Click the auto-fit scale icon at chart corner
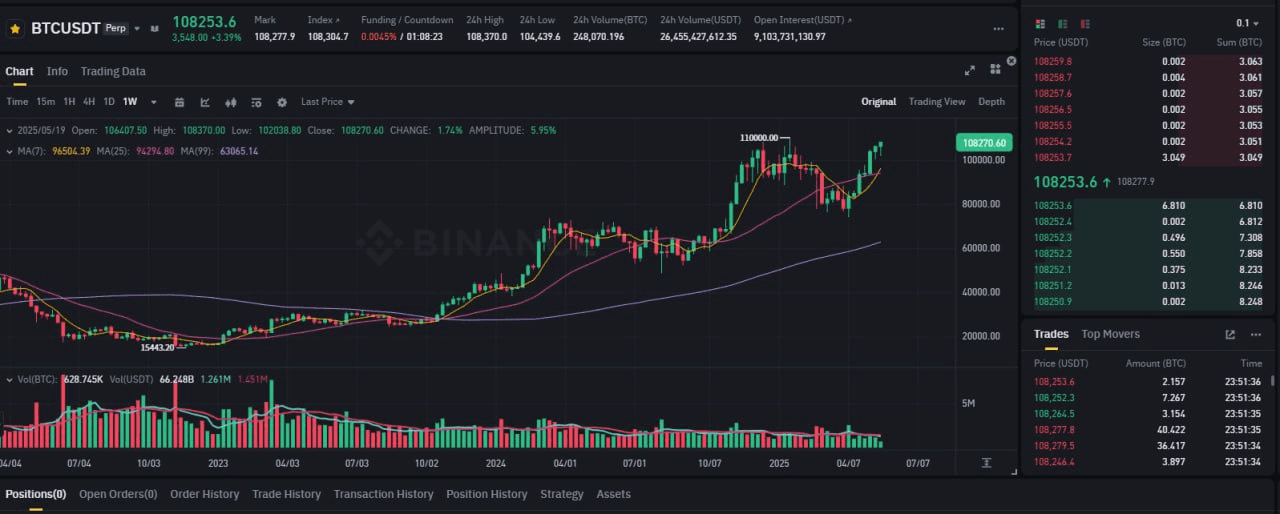Screen dimensions: 1280x514 coord(987,463)
